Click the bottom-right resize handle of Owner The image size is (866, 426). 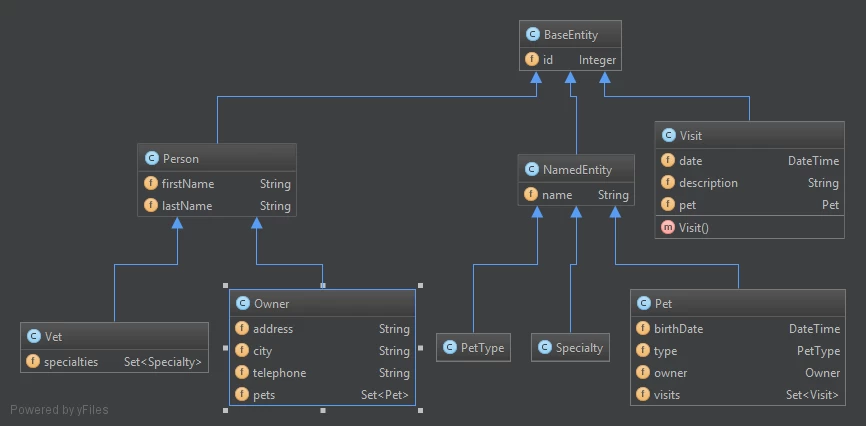(x=421, y=411)
